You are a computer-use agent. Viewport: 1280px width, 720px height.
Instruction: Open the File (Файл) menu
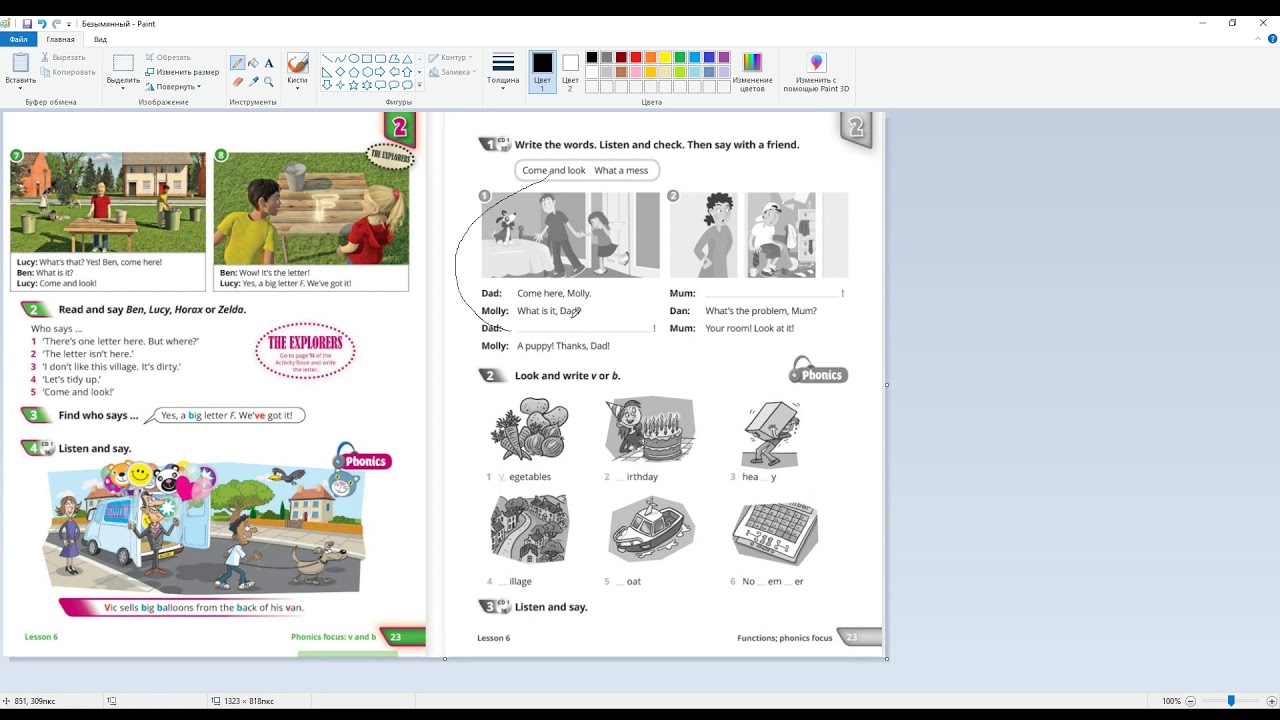pos(19,39)
